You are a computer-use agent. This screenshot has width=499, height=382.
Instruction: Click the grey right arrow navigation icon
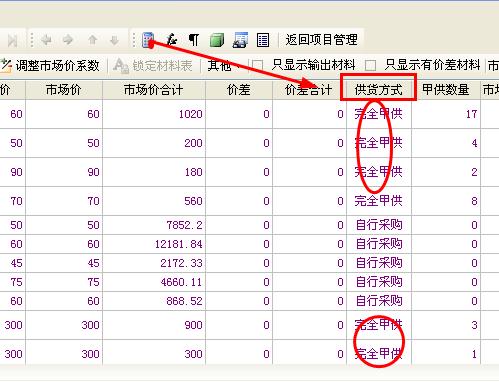coord(68,40)
